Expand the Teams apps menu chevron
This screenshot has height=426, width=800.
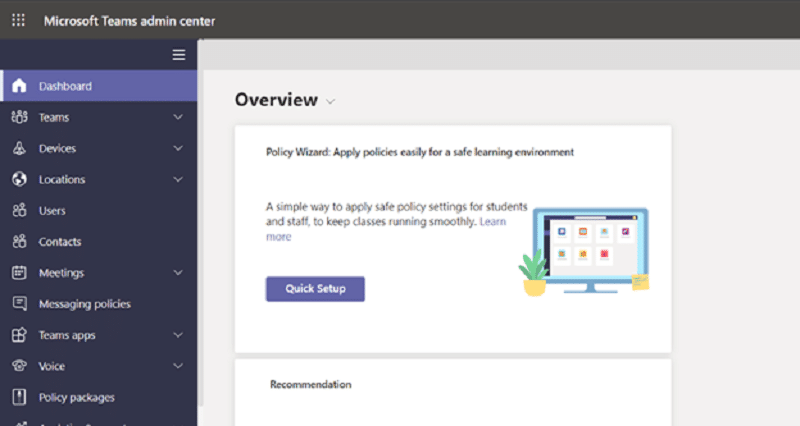tap(178, 335)
